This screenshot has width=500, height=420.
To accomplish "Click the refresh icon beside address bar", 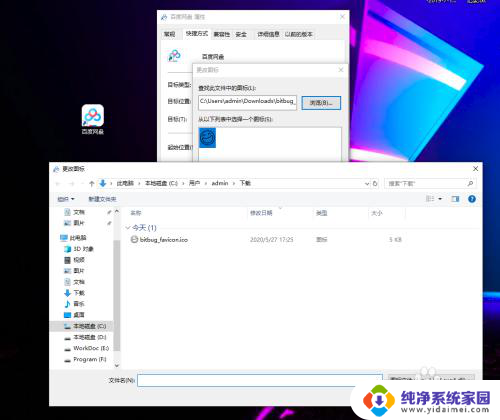I will pos(375,183).
